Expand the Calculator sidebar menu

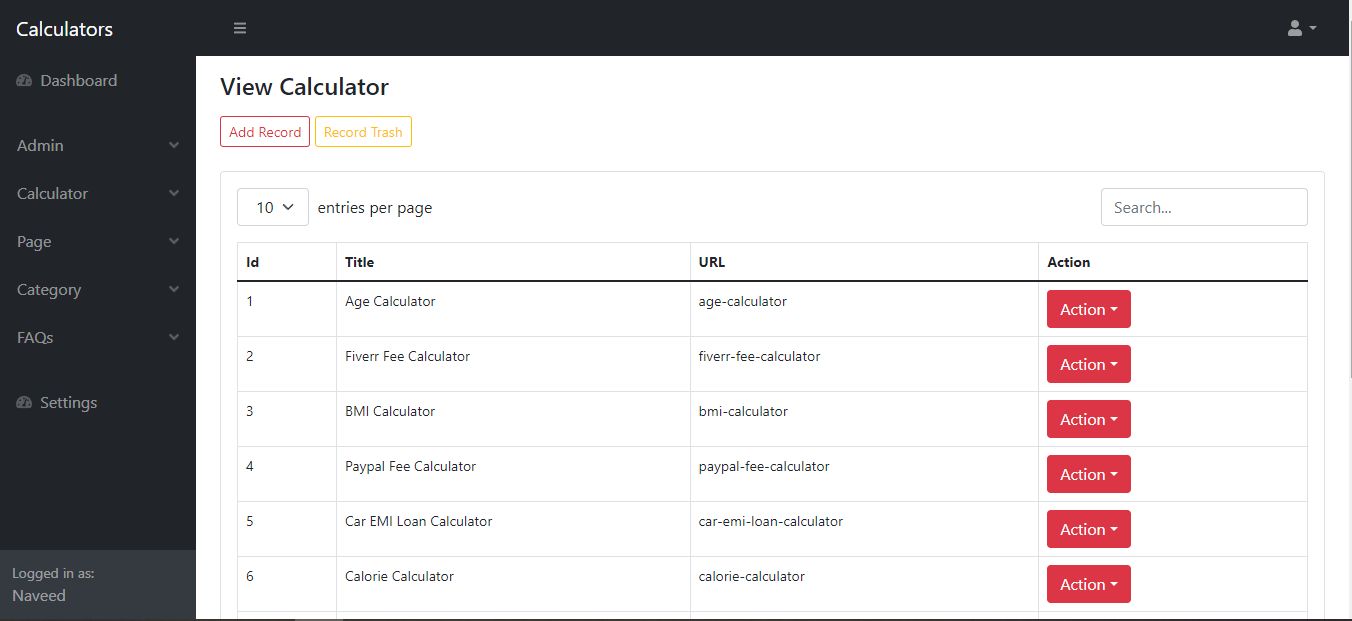97,193
